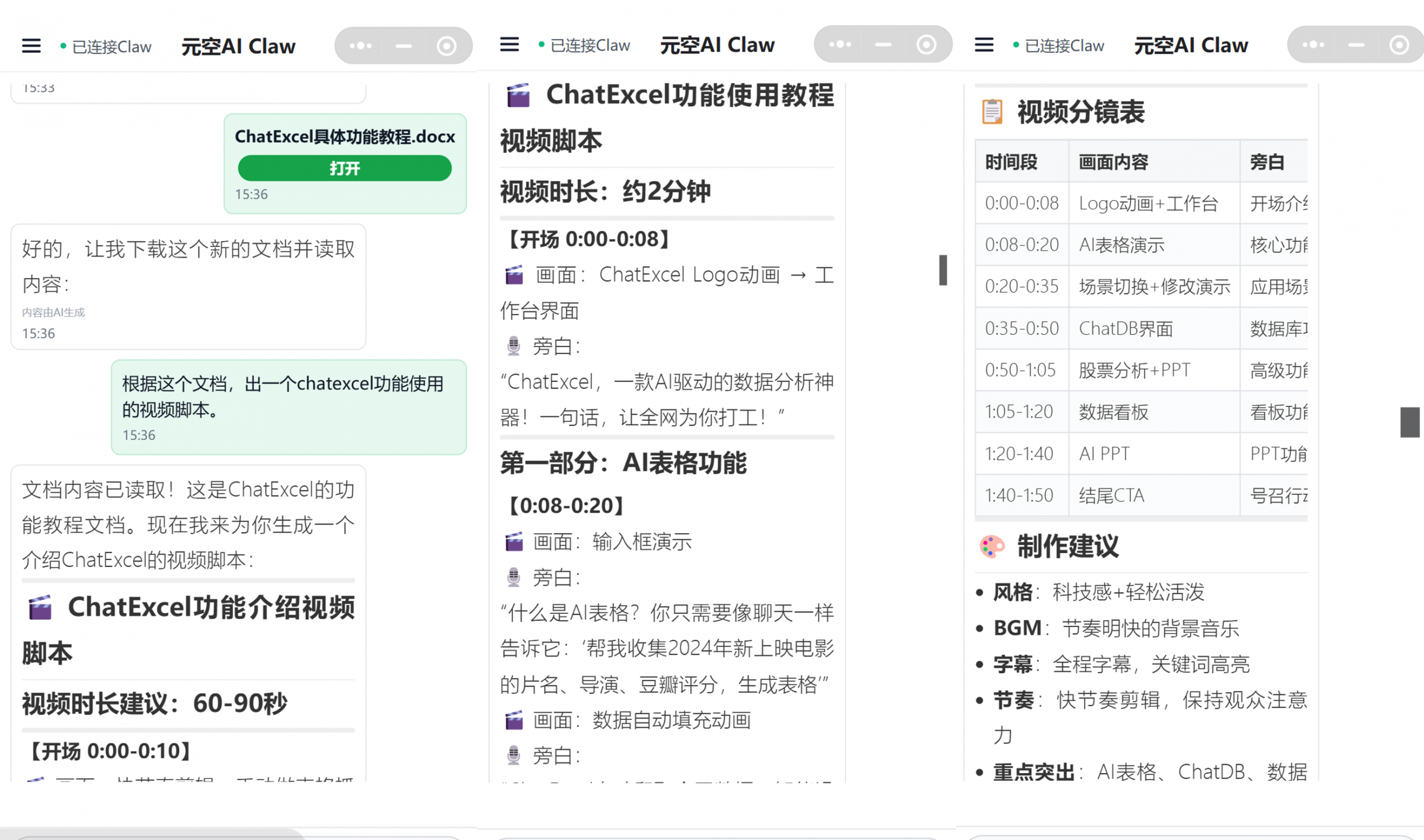1424x840 pixels.
Task: Open the hamburger menu in the middle panel
Action: [509, 45]
